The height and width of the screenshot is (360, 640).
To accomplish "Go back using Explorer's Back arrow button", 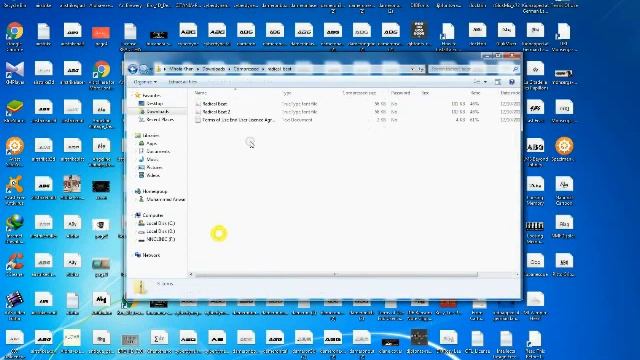I will (x=132, y=69).
